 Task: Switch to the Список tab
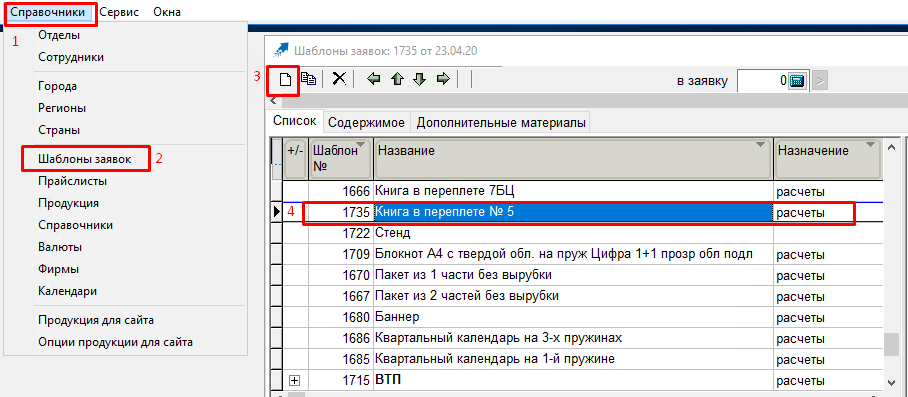click(x=295, y=121)
